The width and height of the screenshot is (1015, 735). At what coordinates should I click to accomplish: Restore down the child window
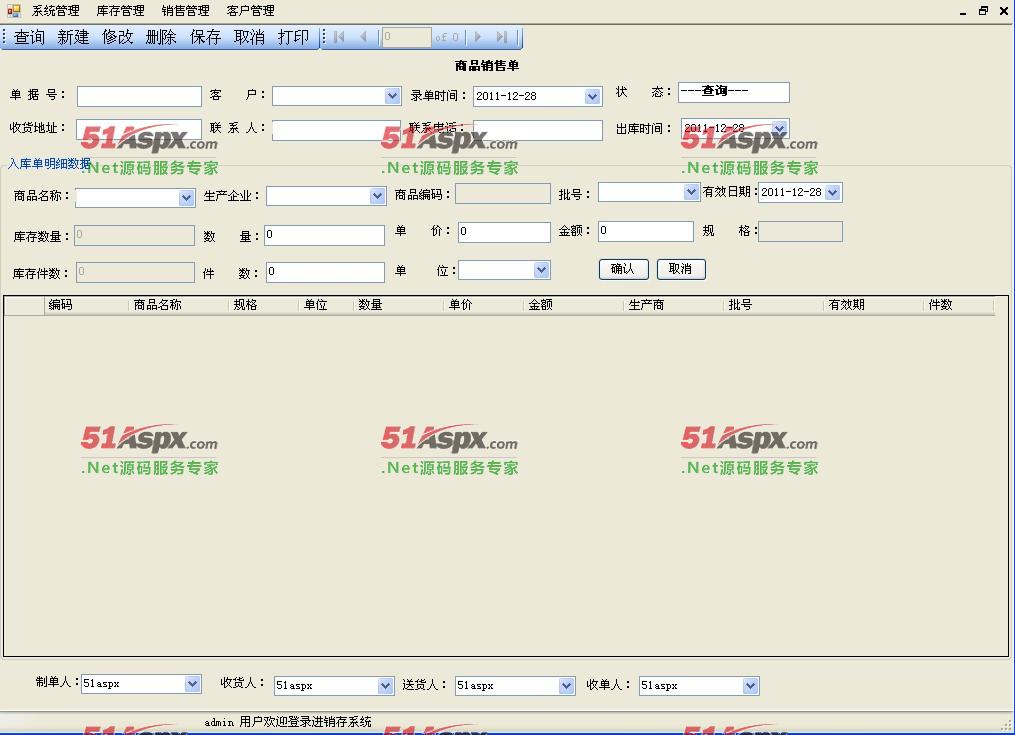[983, 10]
